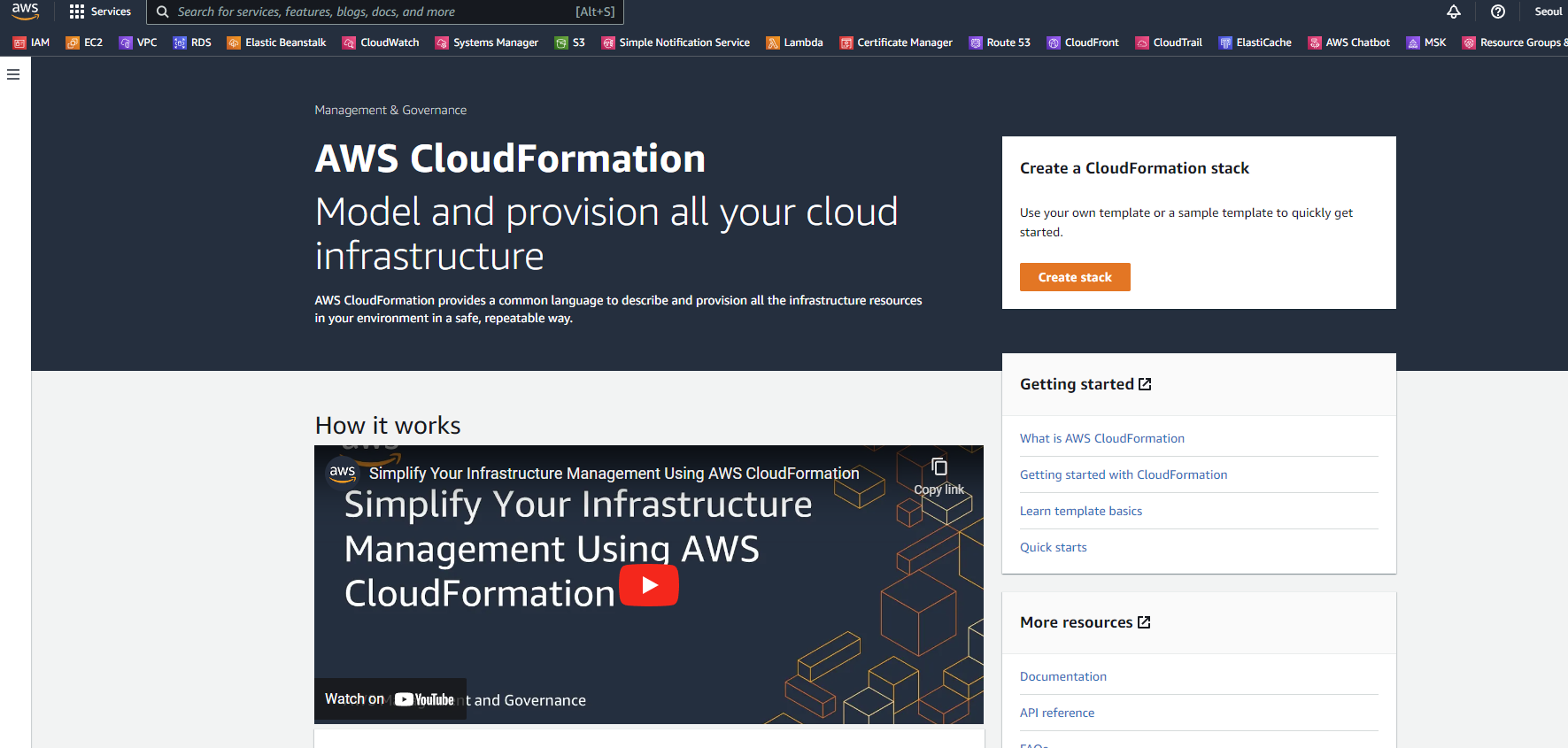Expand the left navigation hamburger menu
1568x748 pixels.
tap(13, 74)
